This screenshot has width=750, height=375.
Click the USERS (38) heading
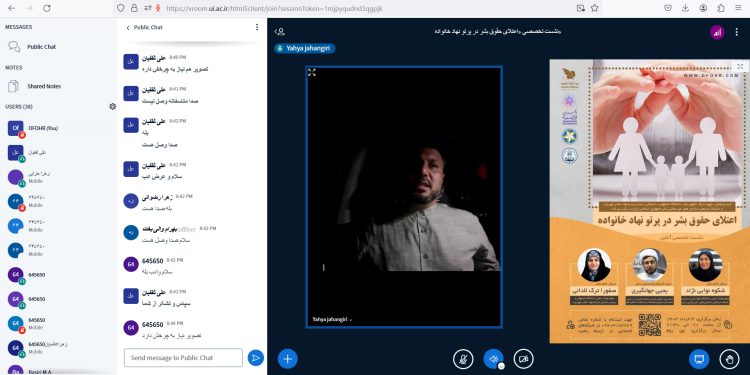[19, 107]
